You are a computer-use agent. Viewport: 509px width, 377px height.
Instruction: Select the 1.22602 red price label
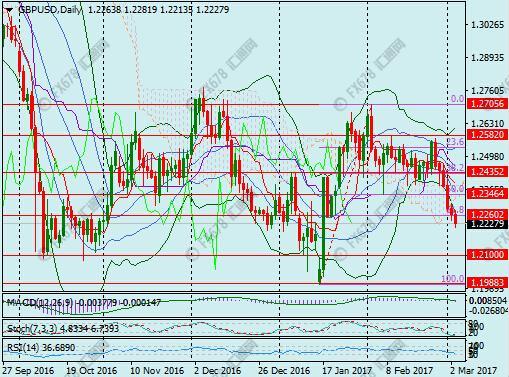[x=487, y=214]
